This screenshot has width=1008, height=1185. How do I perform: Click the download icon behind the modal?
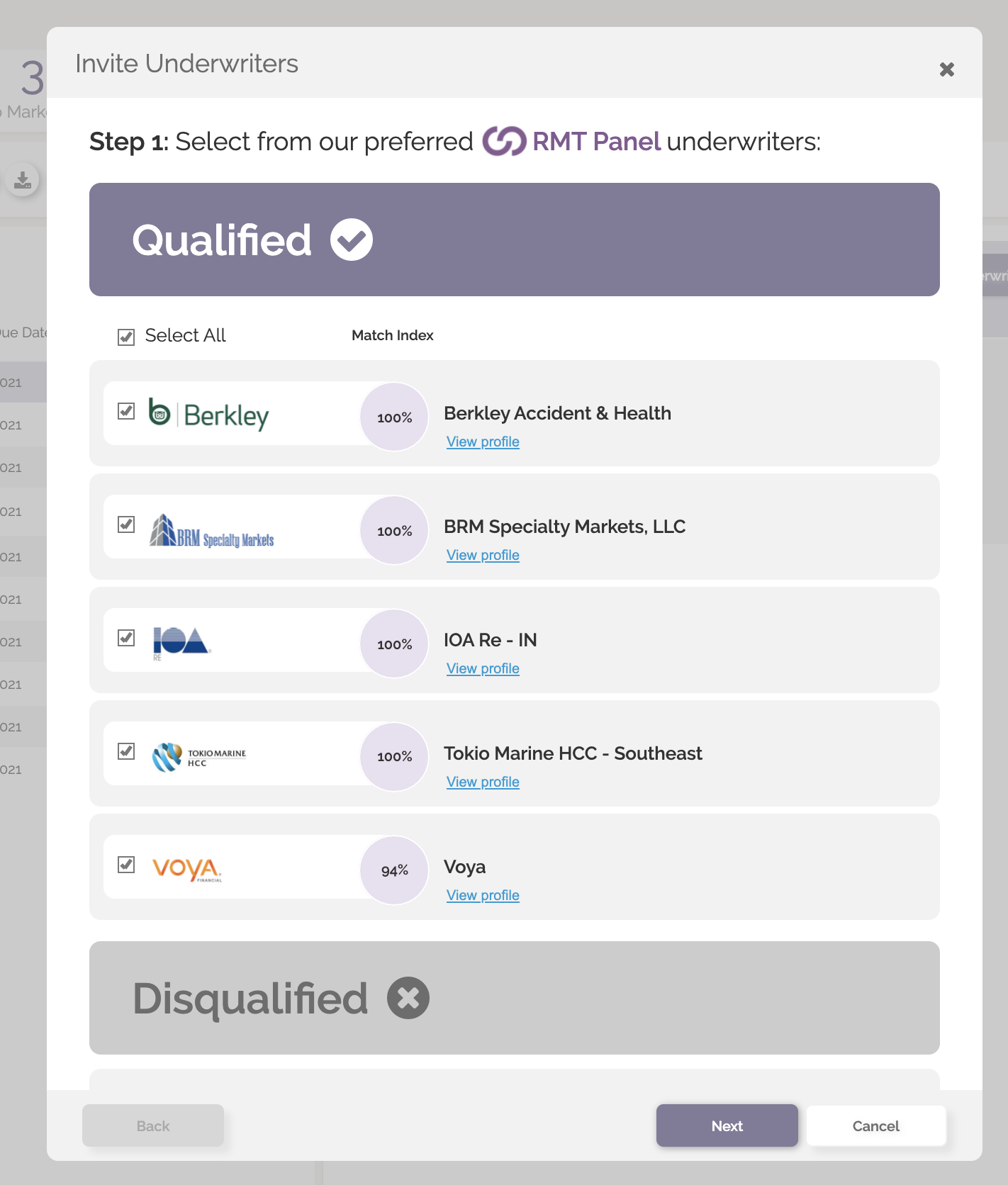point(23,180)
